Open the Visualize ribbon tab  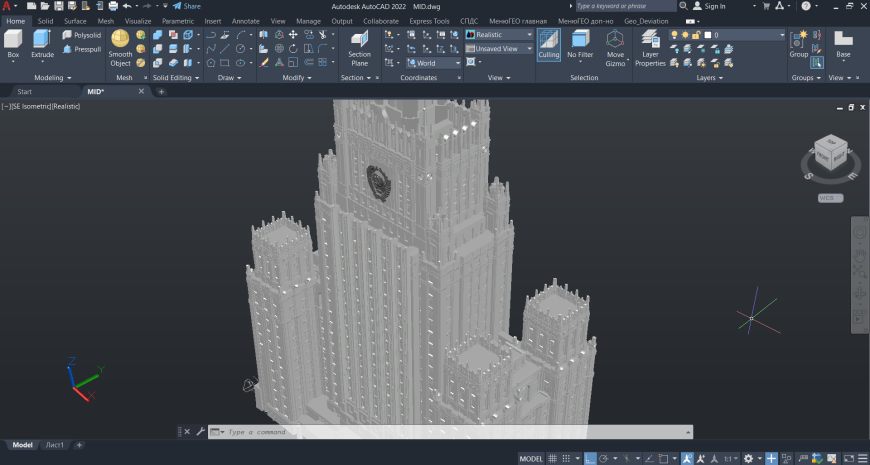click(138, 21)
